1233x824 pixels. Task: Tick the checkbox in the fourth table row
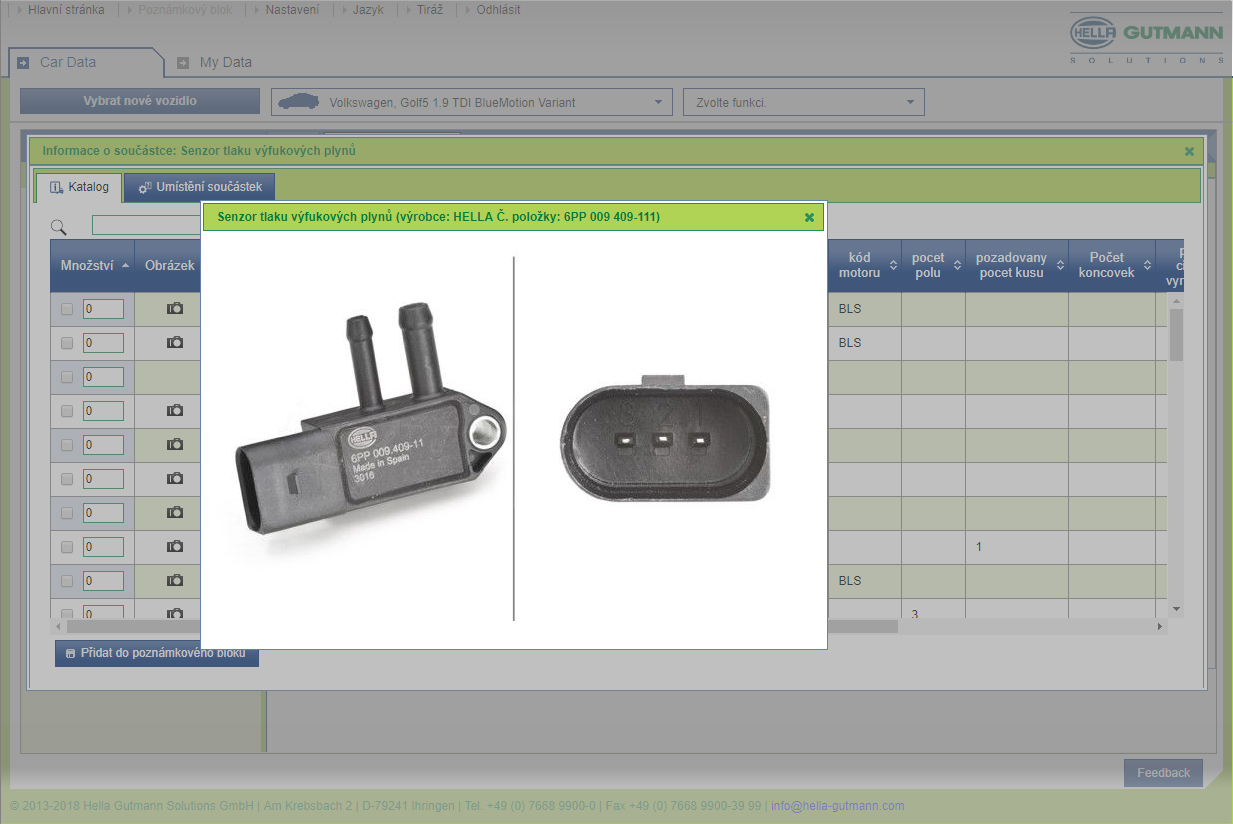click(x=67, y=412)
